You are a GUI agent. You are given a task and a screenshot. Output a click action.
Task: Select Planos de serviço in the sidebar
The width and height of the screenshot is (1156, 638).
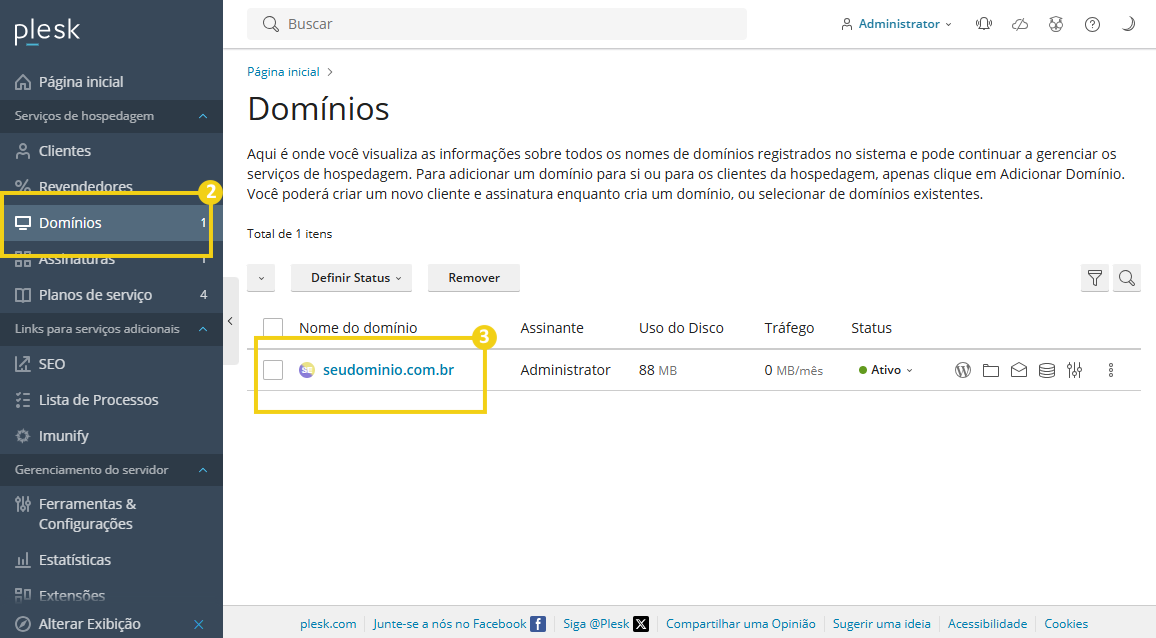click(95, 294)
